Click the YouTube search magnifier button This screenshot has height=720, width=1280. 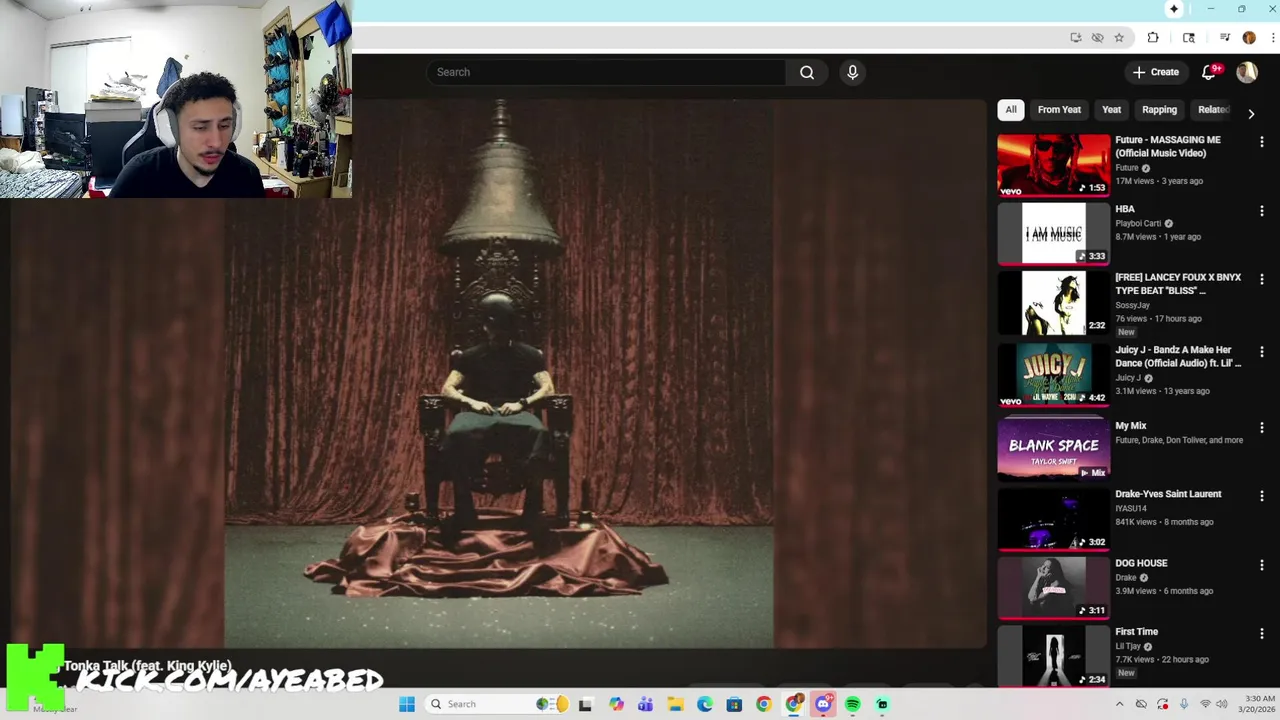coord(807,72)
